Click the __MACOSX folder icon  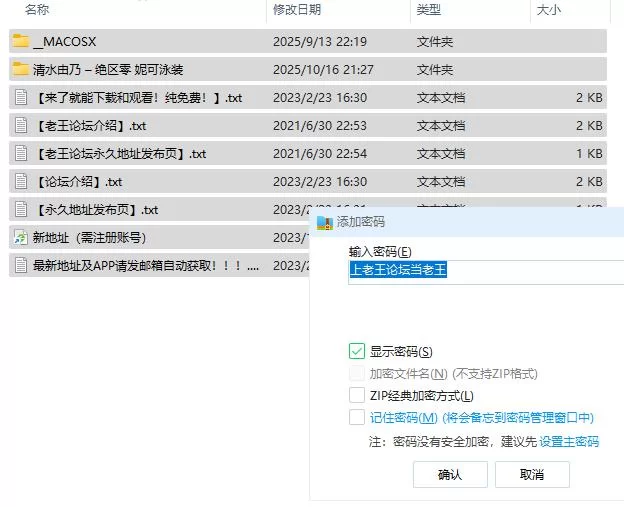[x=20, y=42]
